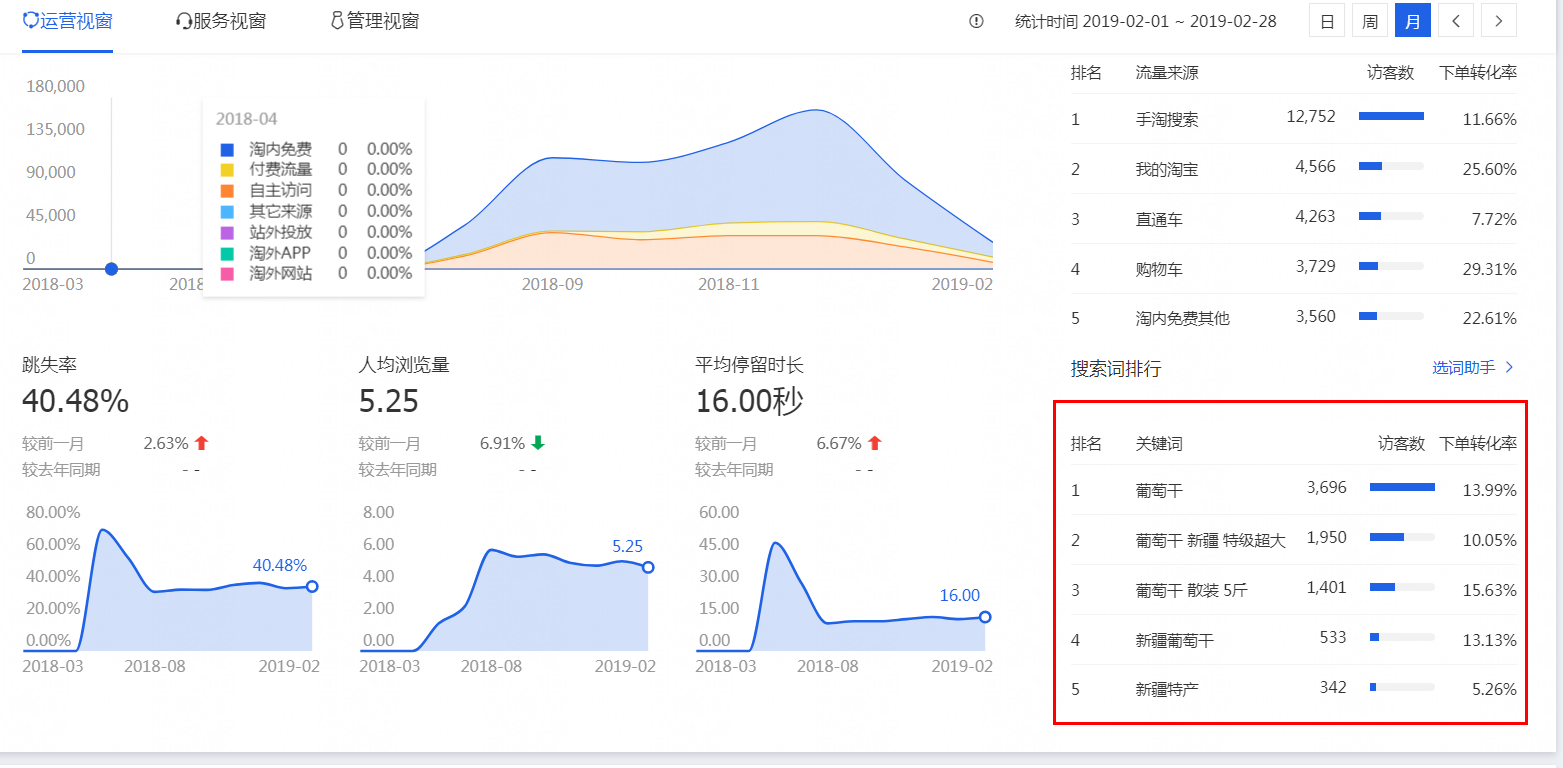Screen dimensions: 1563x768
Task: Select 月 monthly statistics view
Action: point(1412,21)
